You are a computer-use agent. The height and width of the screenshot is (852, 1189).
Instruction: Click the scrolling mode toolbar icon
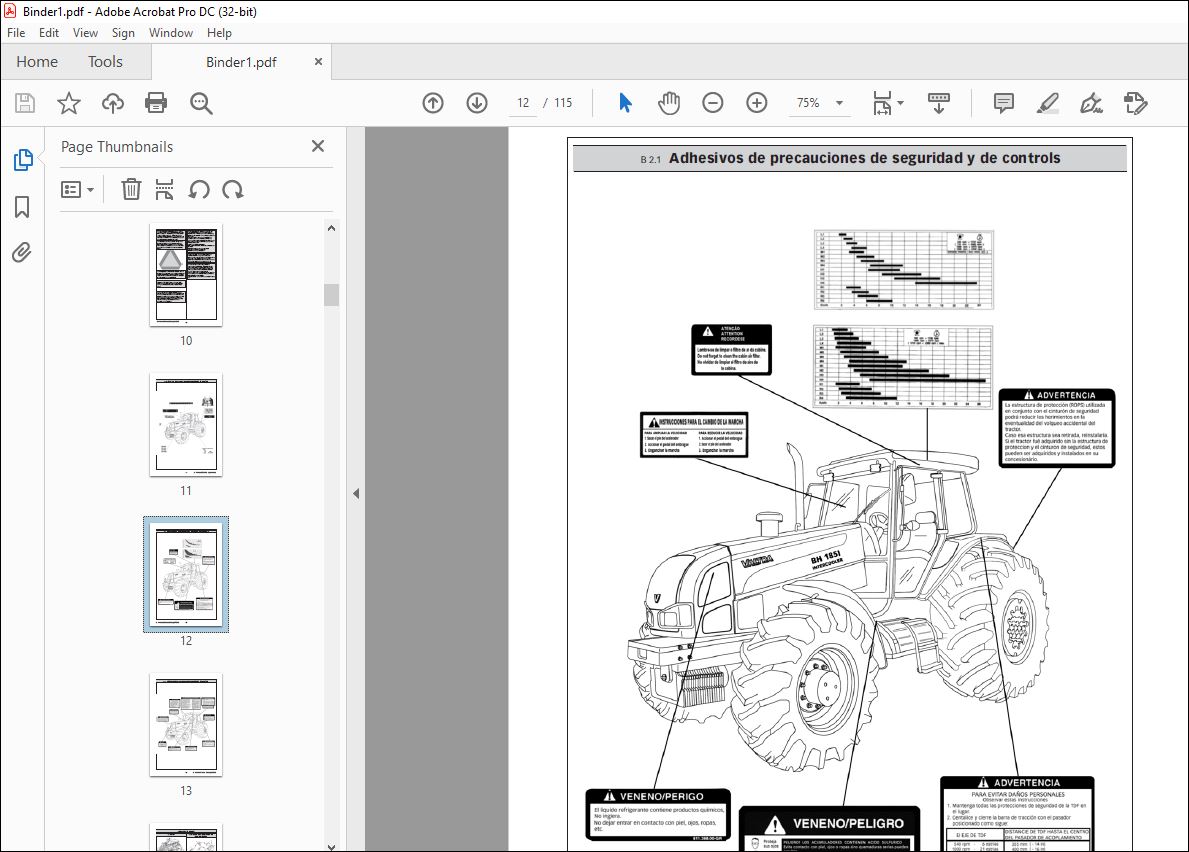coord(939,103)
